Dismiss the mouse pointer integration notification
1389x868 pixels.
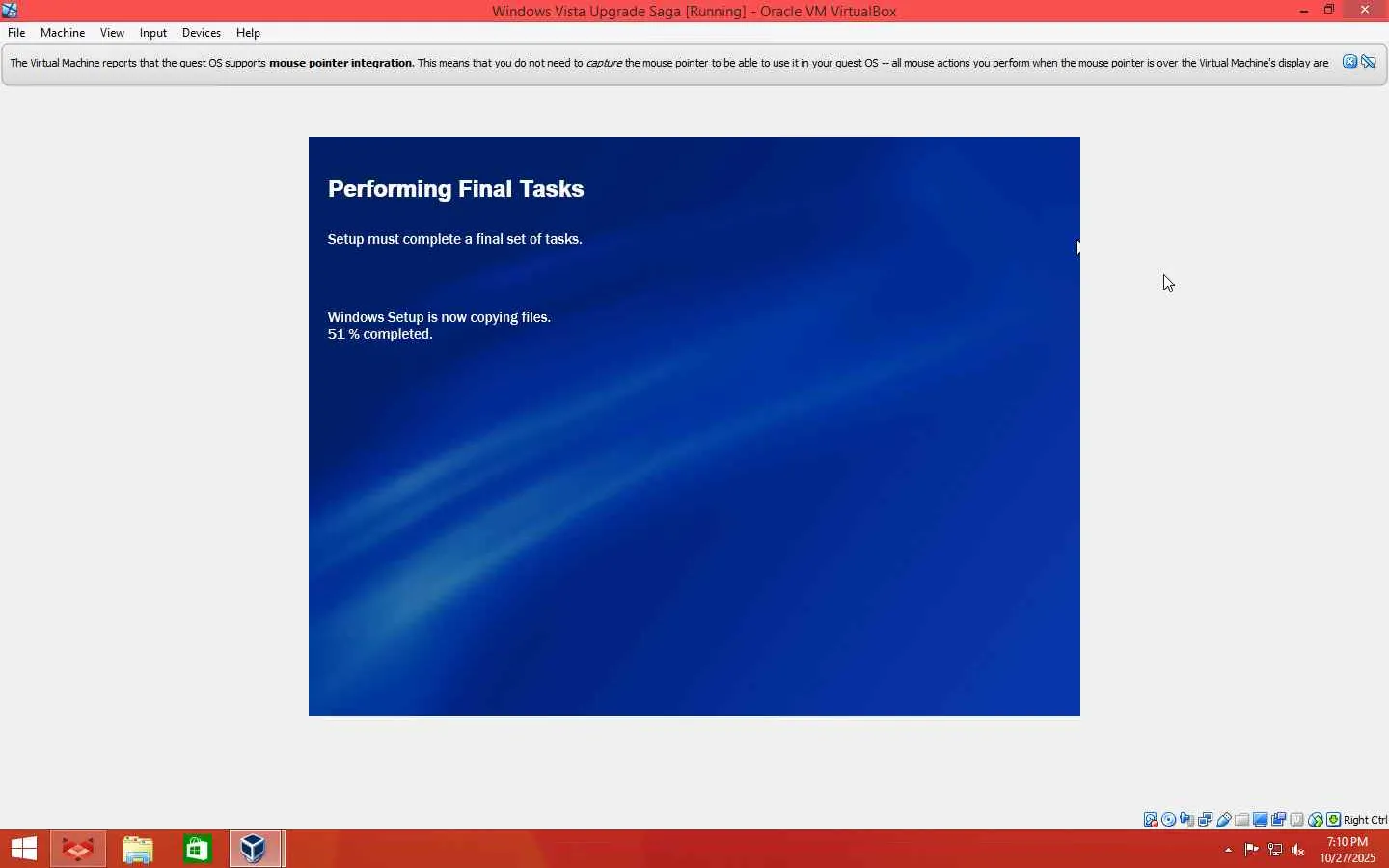pos(1350,63)
